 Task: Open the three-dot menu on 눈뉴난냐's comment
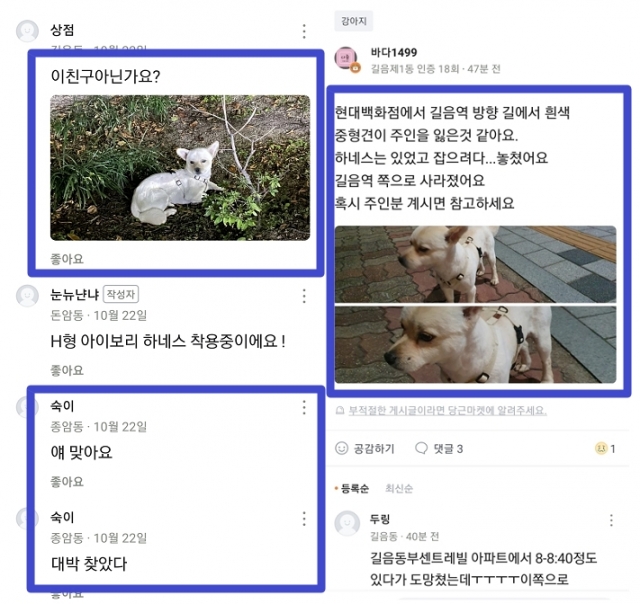[304, 296]
